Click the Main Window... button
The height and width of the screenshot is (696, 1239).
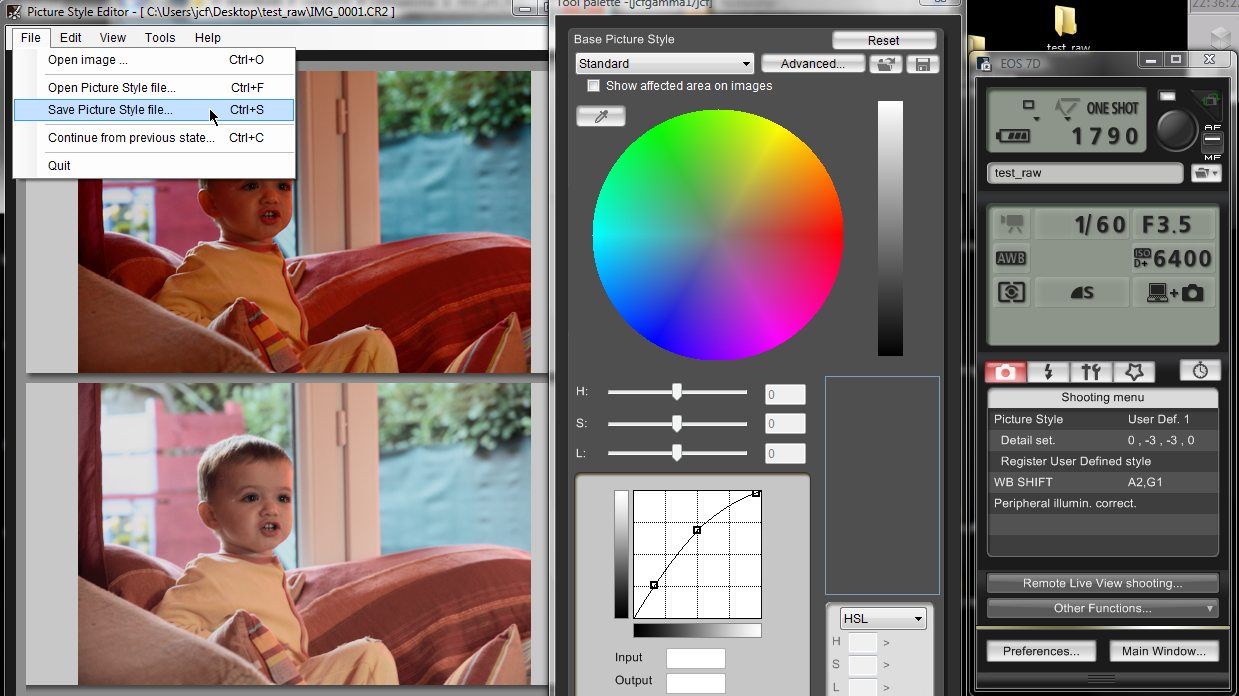1164,651
